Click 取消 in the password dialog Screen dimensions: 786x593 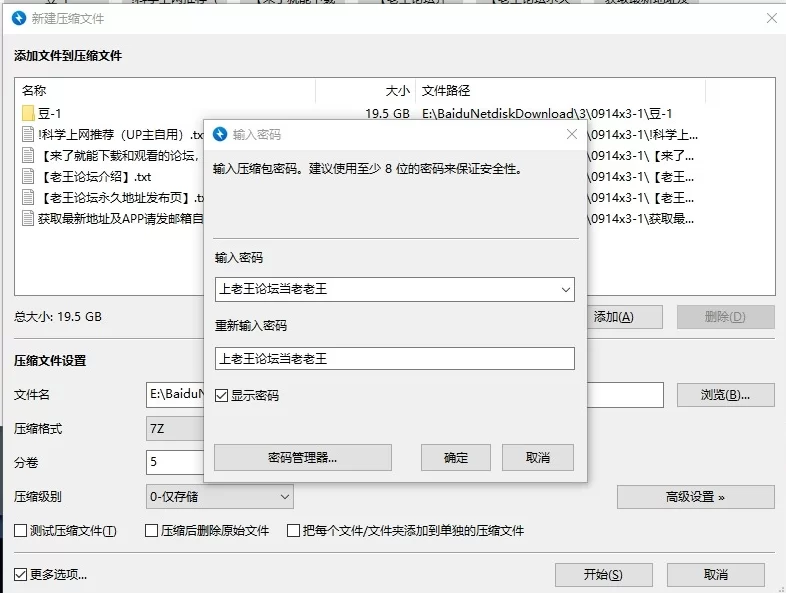tap(538, 457)
